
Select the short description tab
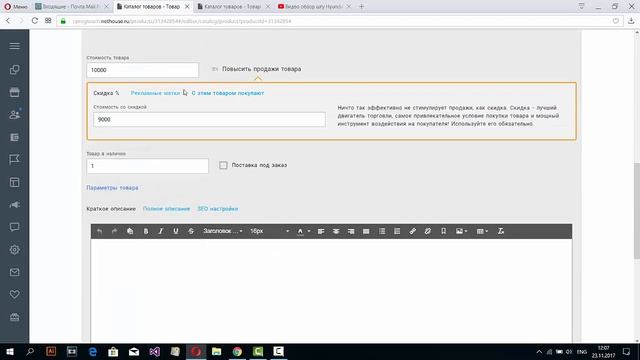tap(111, 209)
